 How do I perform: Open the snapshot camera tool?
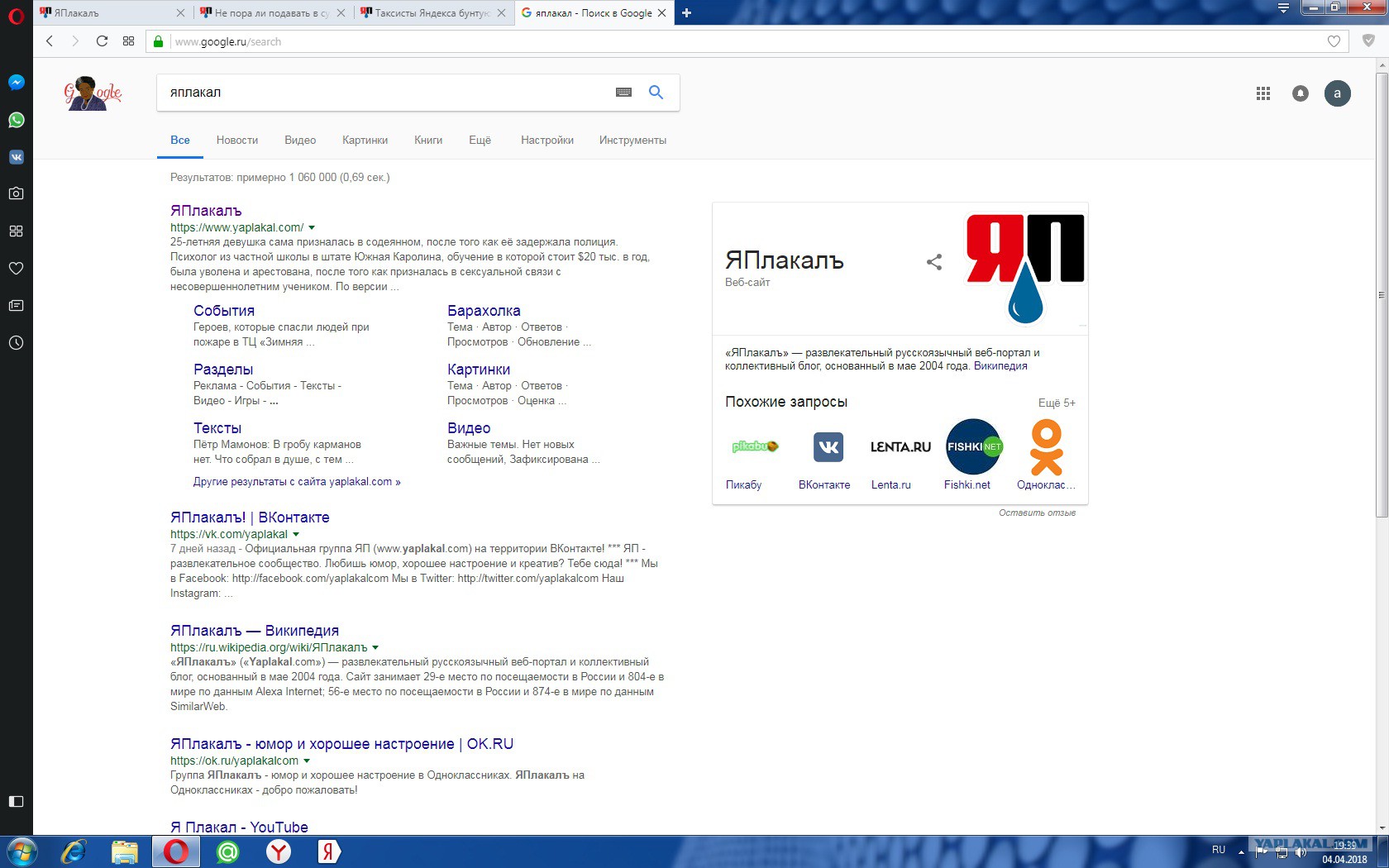16,193
